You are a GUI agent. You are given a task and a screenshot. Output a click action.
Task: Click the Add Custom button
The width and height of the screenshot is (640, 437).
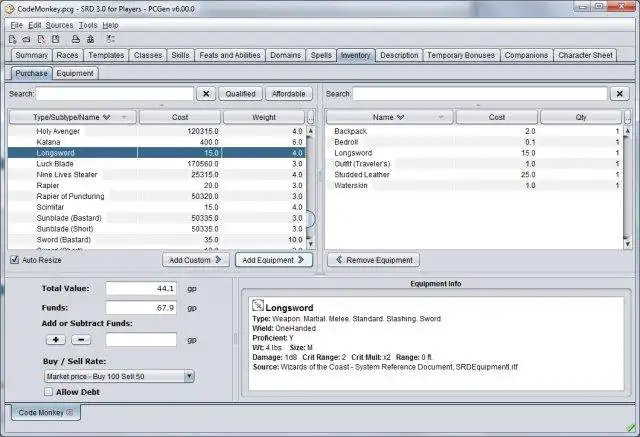196,260
